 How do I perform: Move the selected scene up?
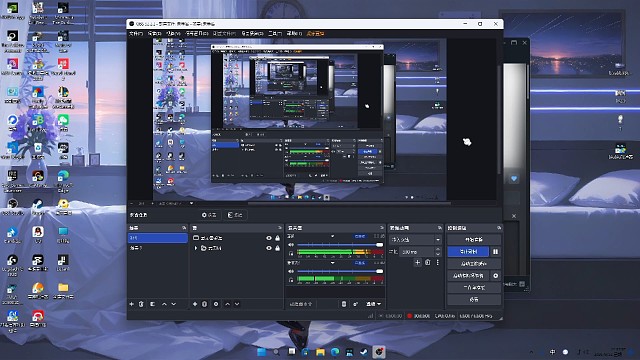(164, 304)
